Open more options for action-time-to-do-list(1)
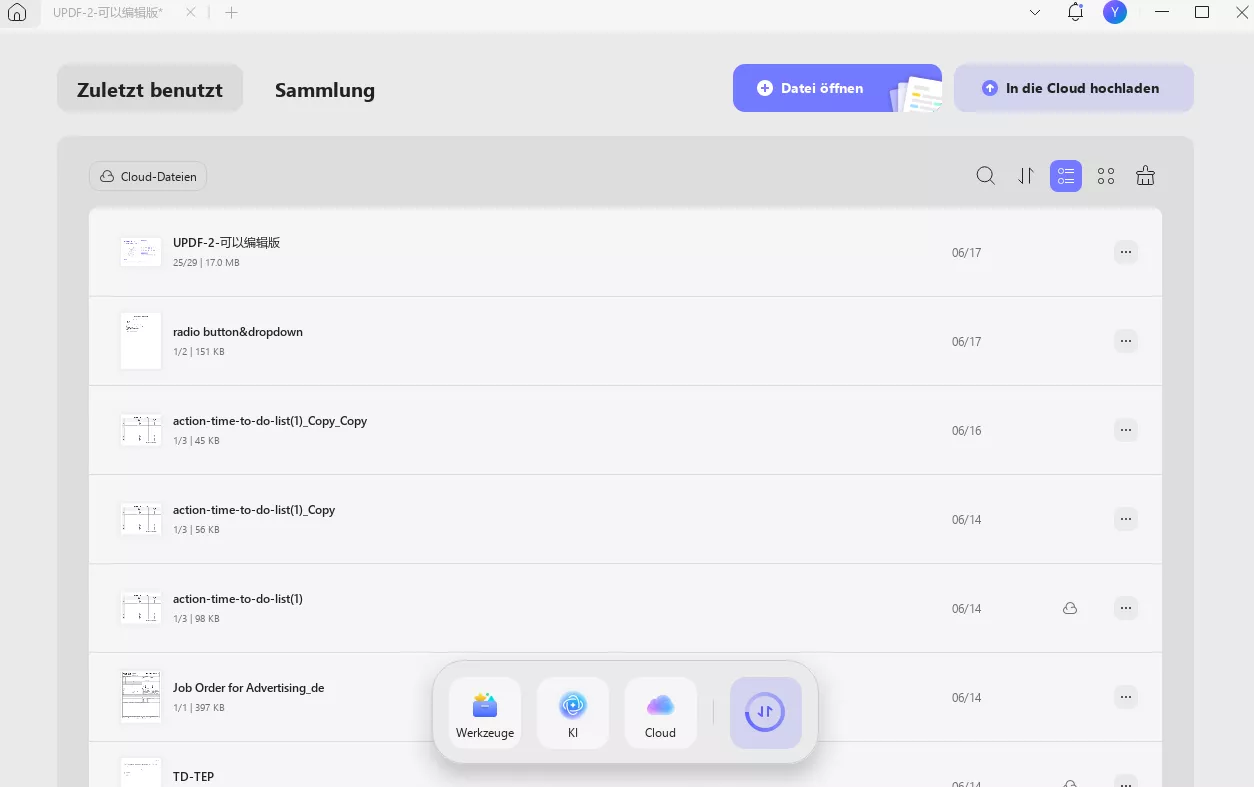 point(1126,608)
